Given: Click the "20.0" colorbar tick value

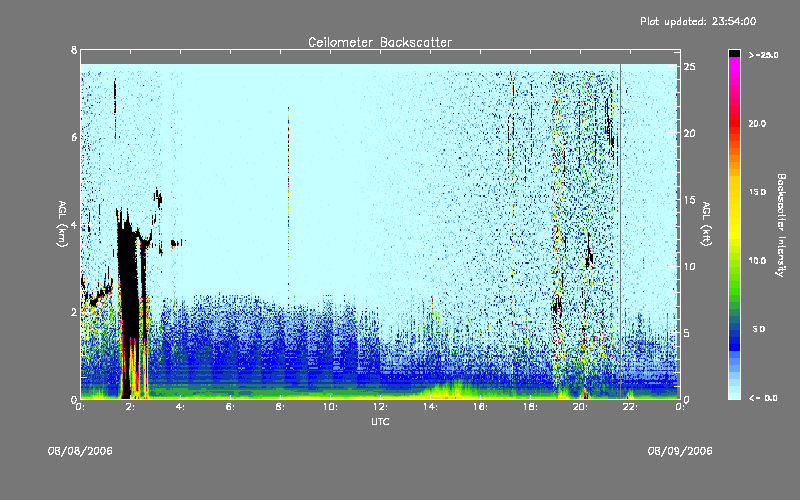Looking at the screenshot, I should 757,123.
